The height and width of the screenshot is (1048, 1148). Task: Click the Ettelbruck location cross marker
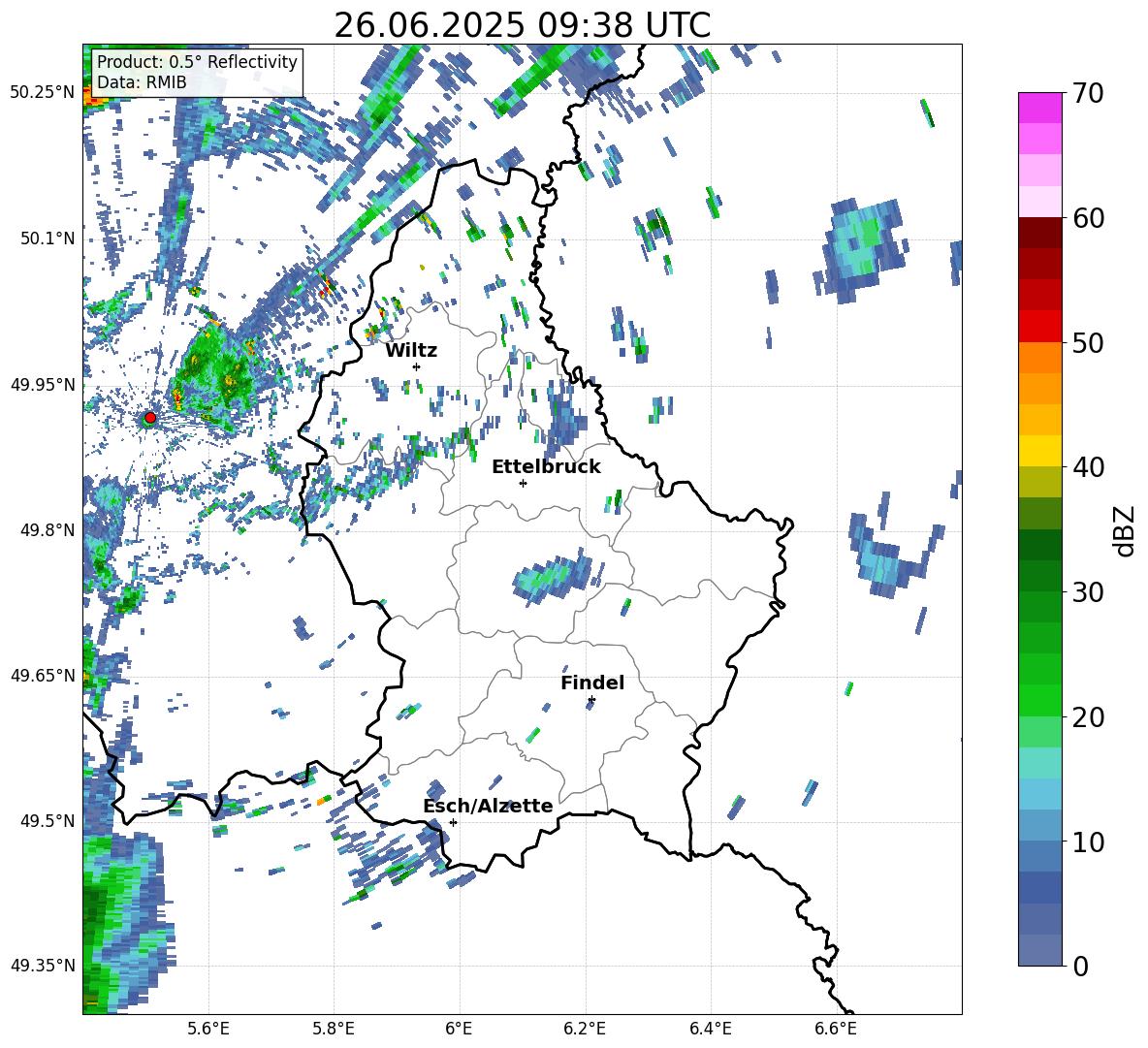click(523, 483)
